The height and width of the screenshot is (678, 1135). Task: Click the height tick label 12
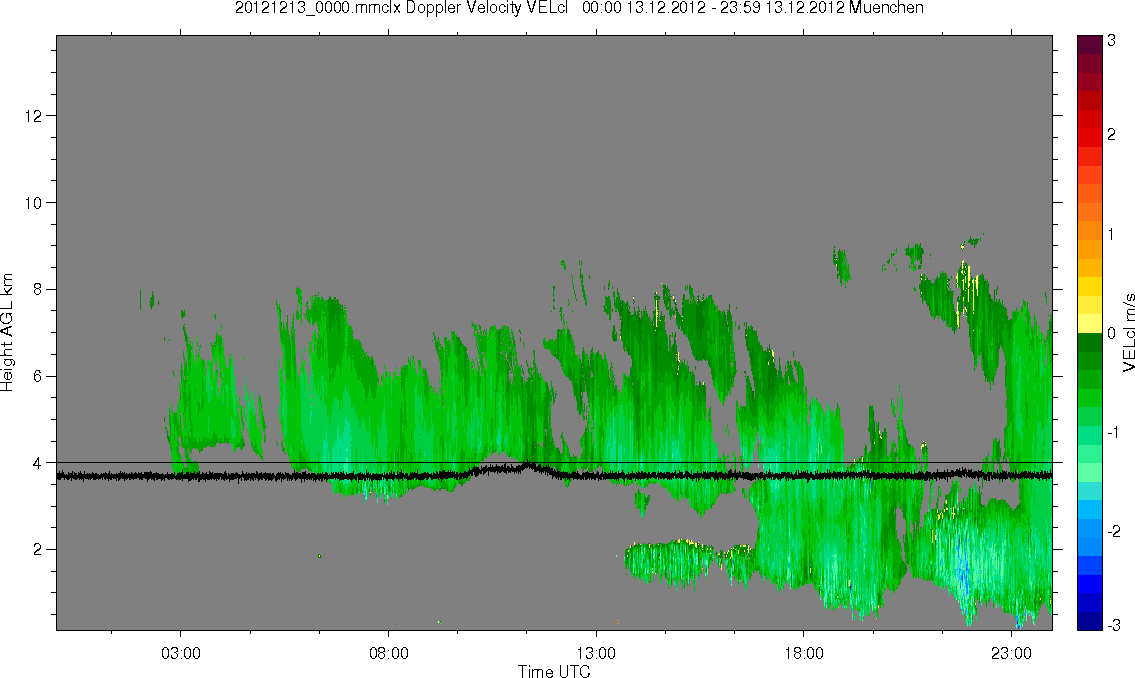[33, 116]
